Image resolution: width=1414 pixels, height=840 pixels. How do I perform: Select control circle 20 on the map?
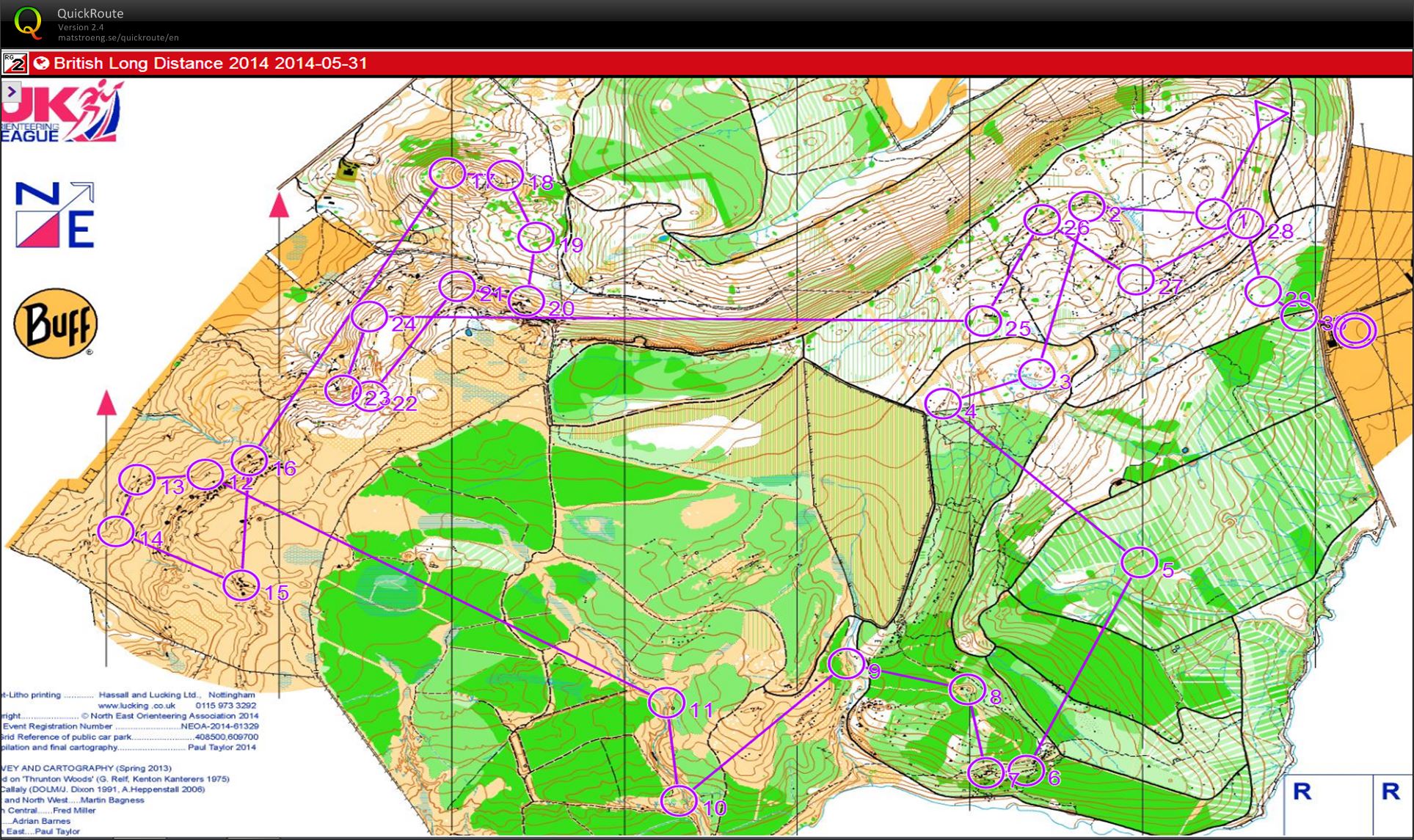pos(526,300)
